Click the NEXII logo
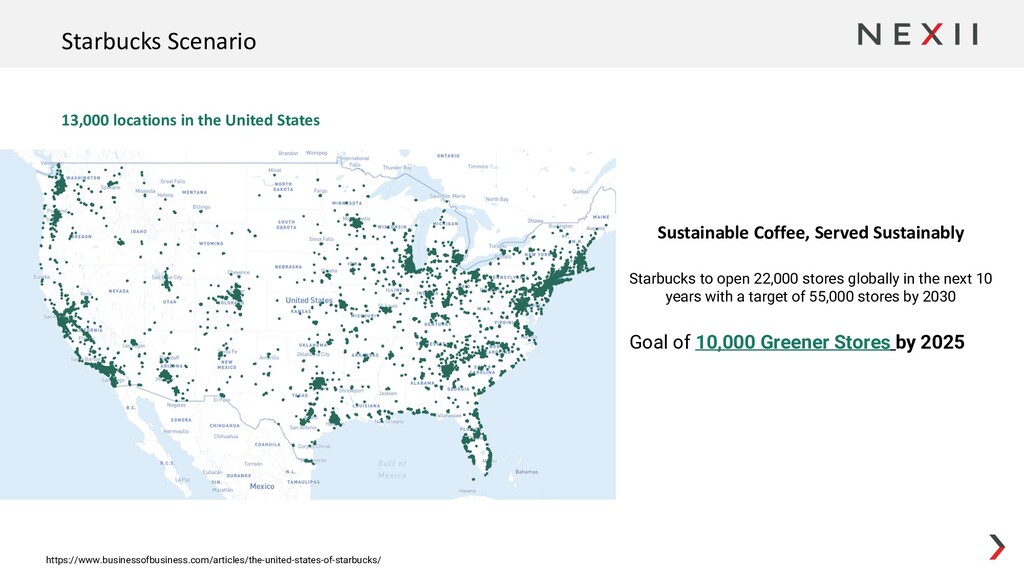Image resolution: width=1024 pixels, height=576 pixels. tap(918, 34)
